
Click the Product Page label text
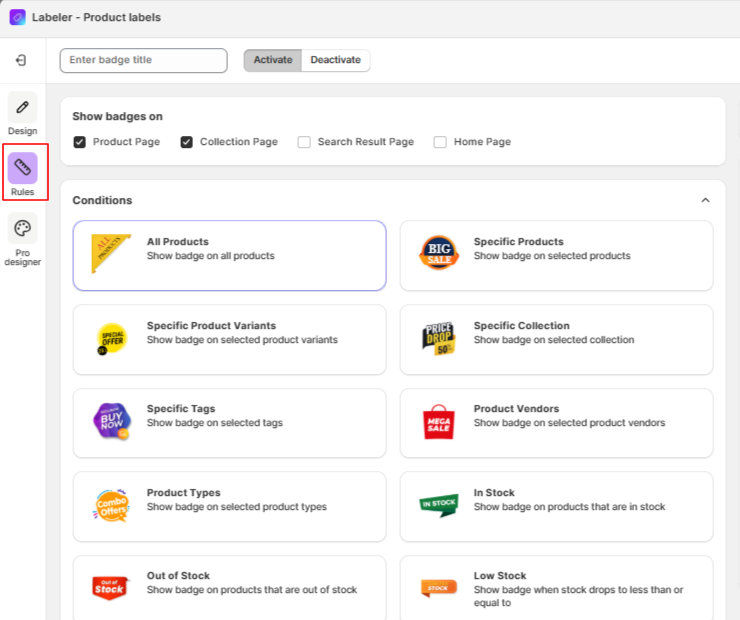coord(126,142)
